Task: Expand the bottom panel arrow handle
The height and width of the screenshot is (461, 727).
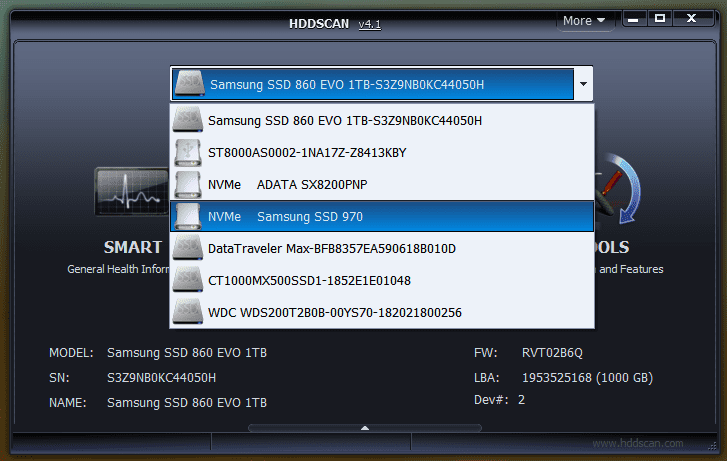Action: point(365,428)
